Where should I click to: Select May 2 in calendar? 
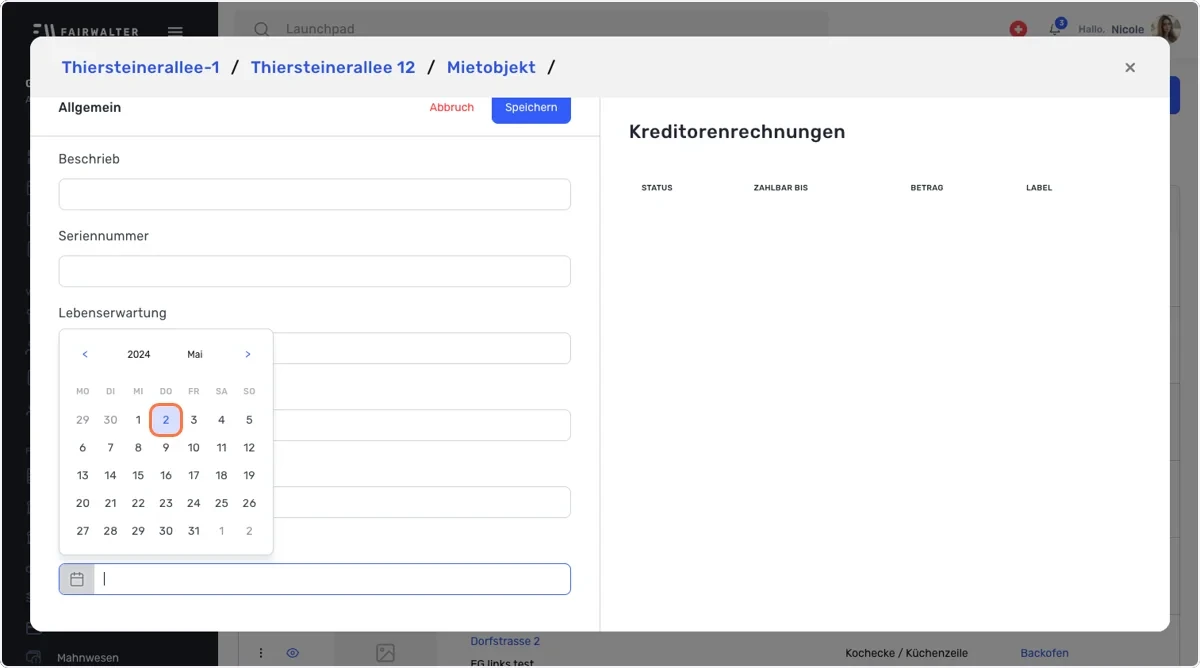166,420
